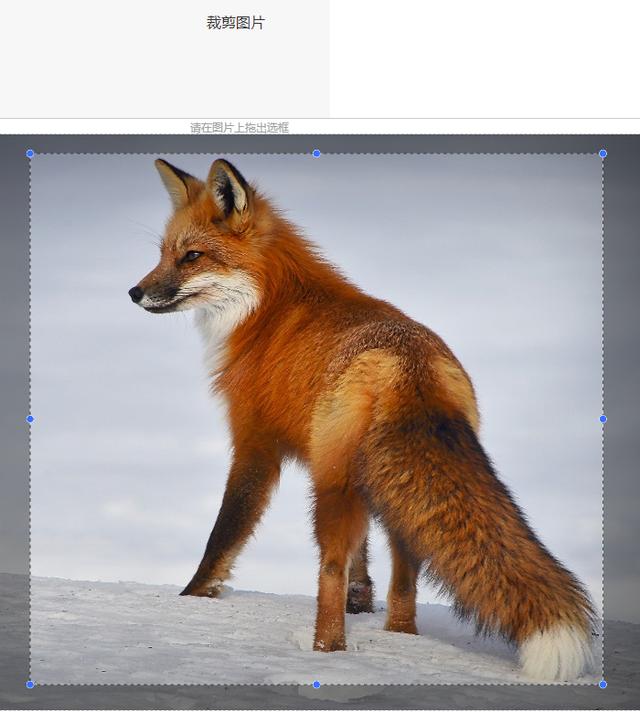Click the top-right crop handle
640x712 pixels.
(603, 153)
